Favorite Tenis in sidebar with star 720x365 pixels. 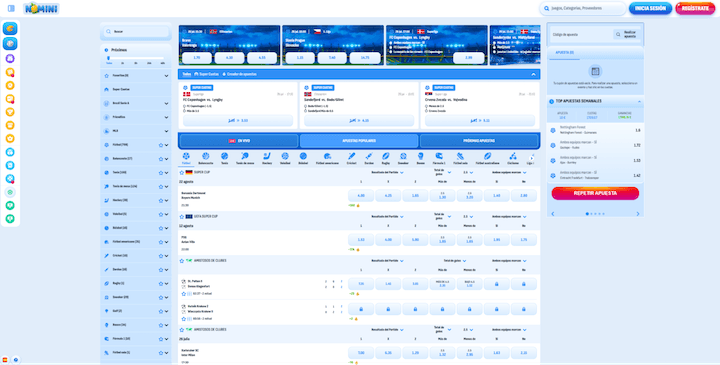(x=161, y=173)
